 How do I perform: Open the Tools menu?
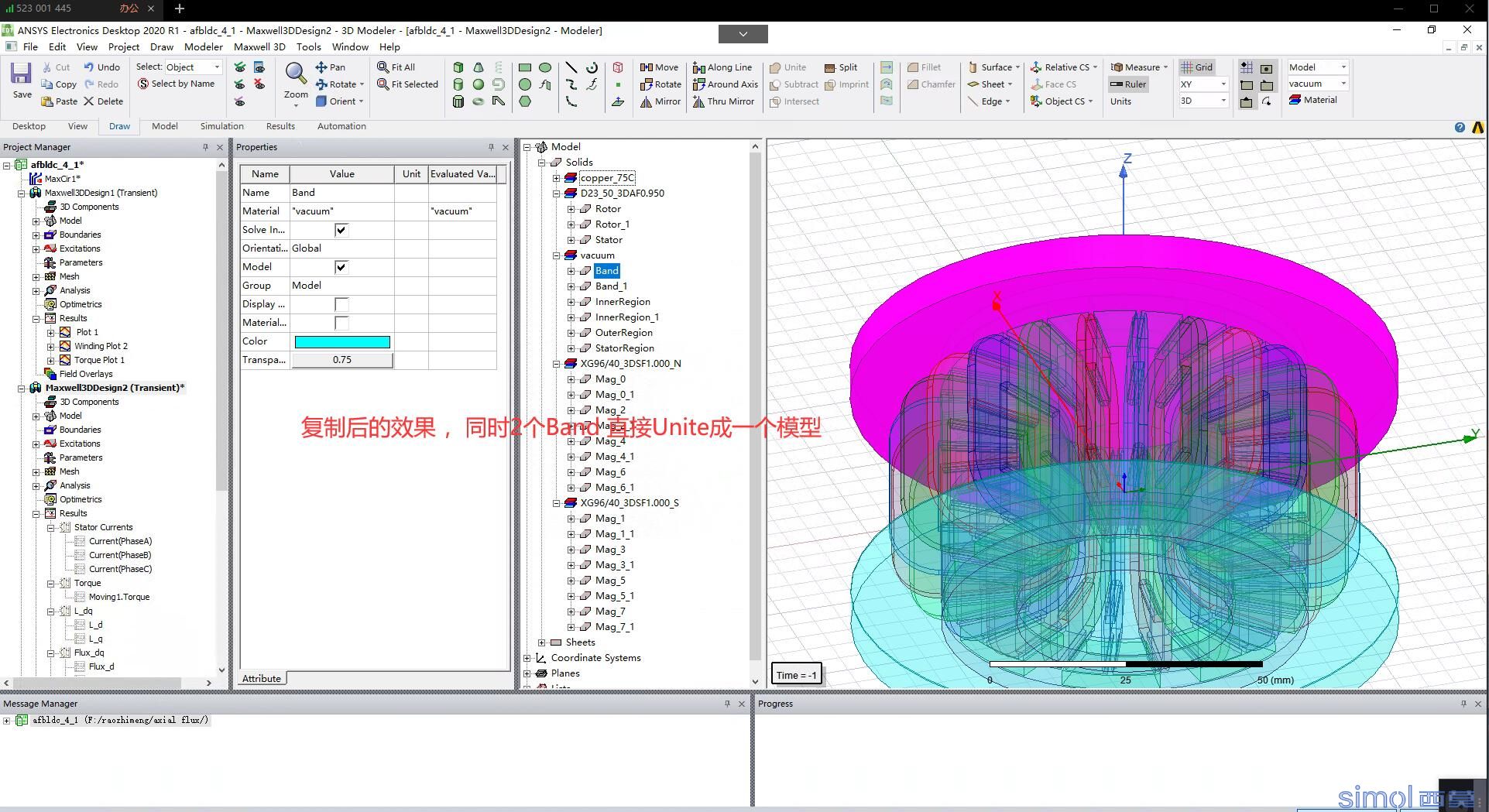click(x=308, y=47)
